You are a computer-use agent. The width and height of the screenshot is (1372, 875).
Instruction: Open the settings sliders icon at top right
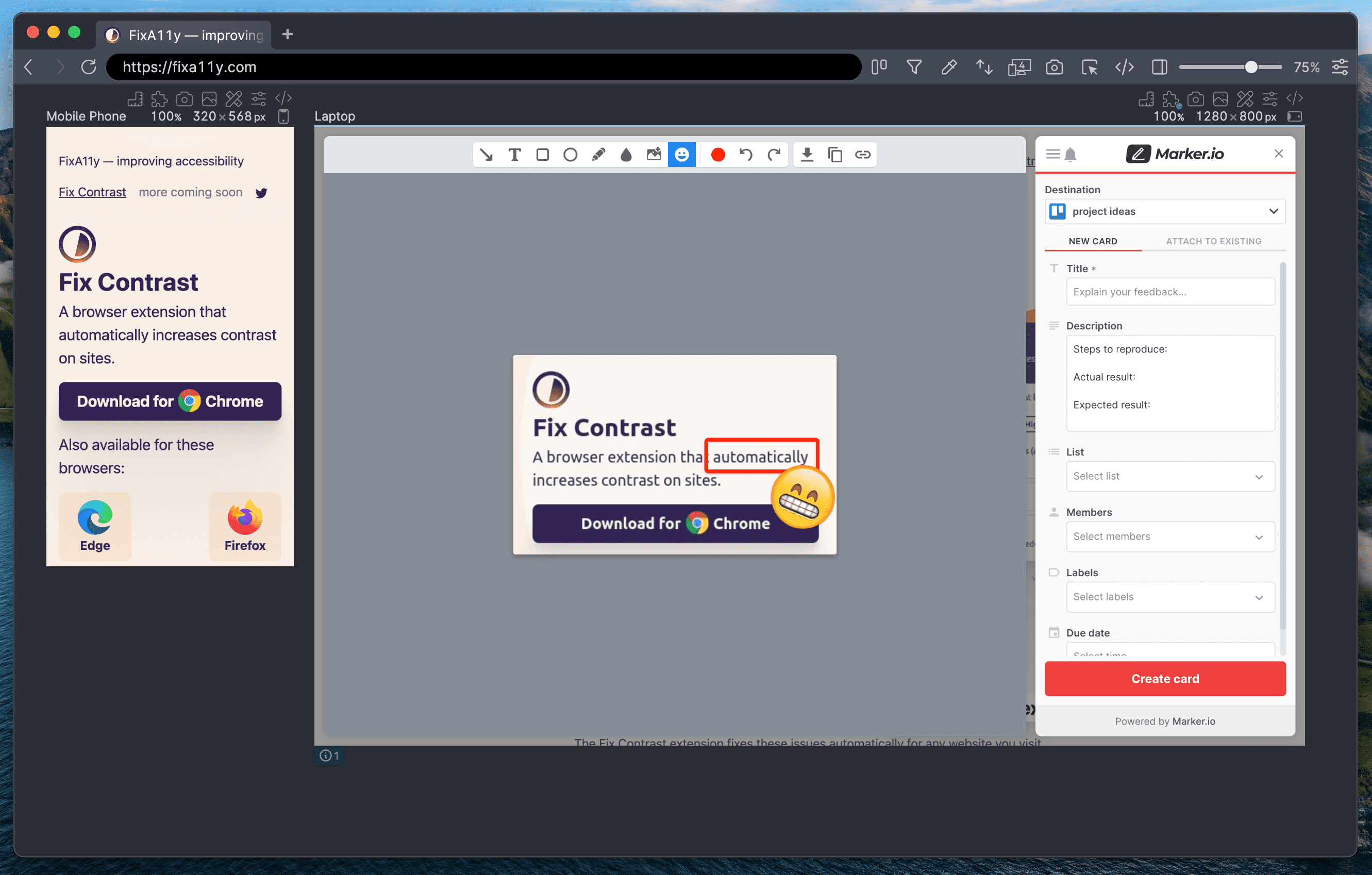click(1340, 67)
